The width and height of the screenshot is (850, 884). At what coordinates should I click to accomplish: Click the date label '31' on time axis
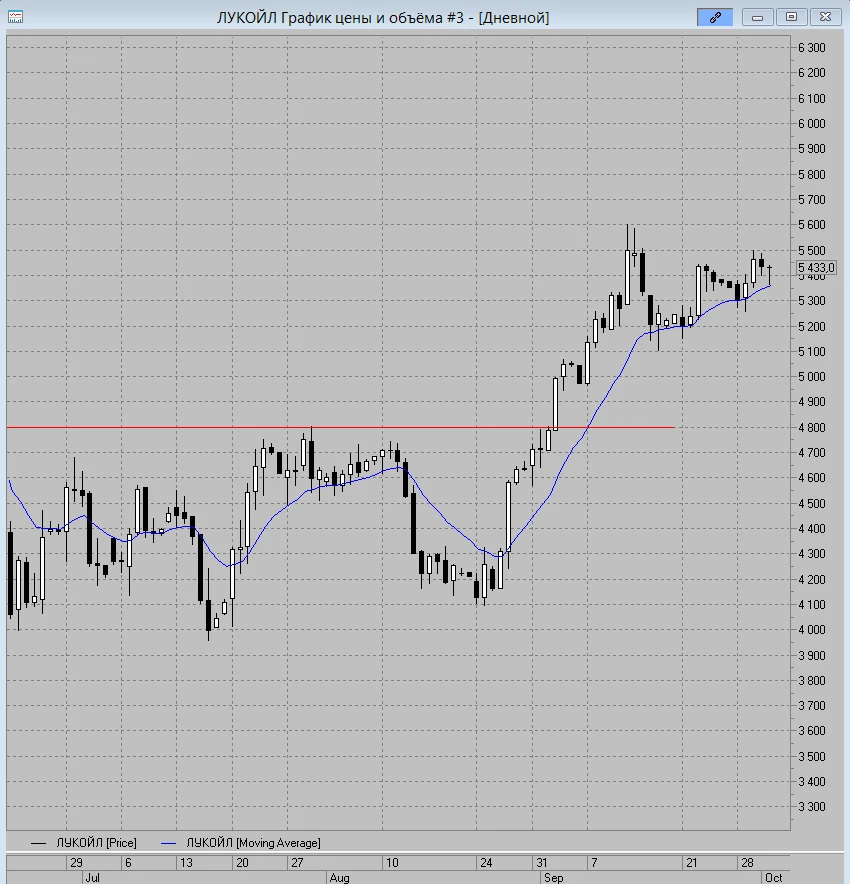tap(542, 863)
